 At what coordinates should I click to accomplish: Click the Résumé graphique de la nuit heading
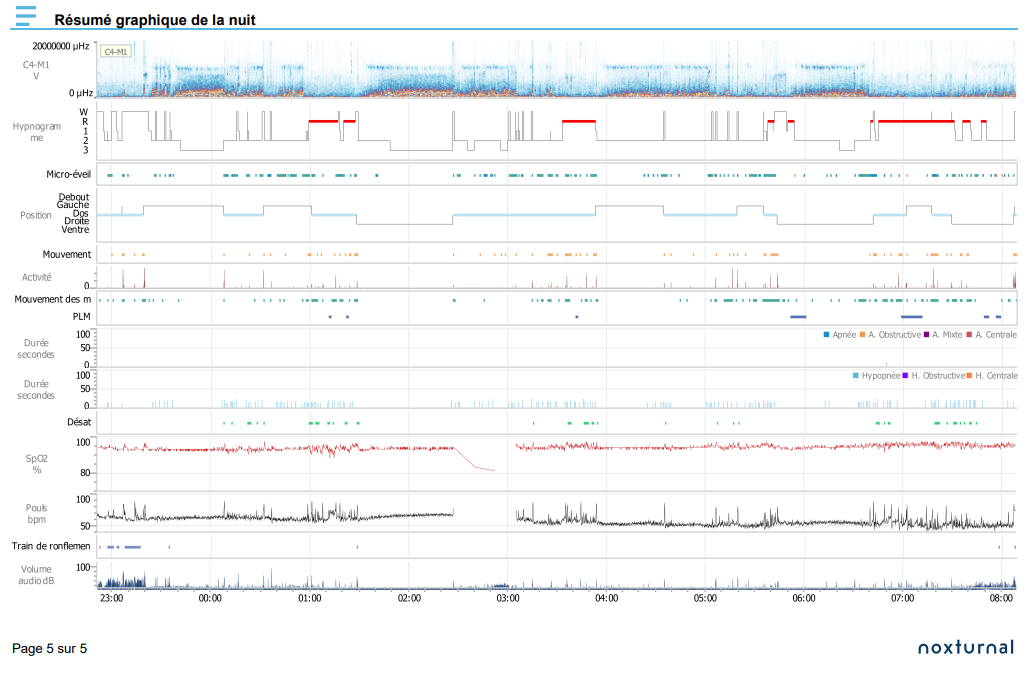coord(155,20)
